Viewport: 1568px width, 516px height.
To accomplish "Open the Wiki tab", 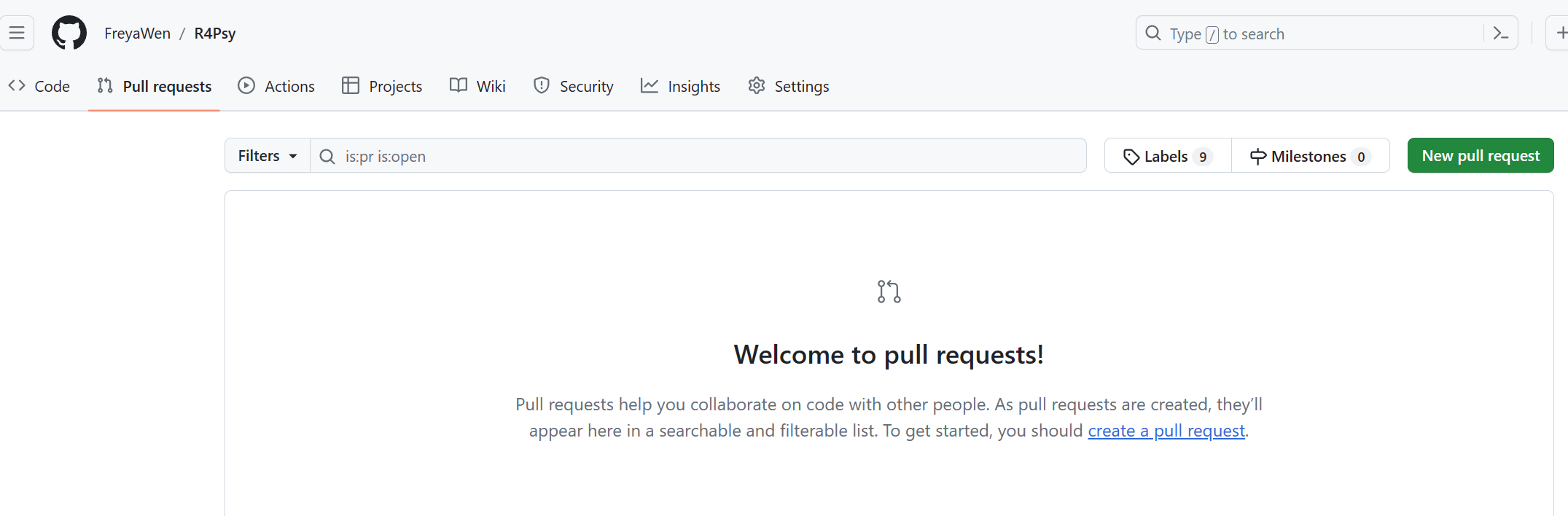I will [477, 86].
